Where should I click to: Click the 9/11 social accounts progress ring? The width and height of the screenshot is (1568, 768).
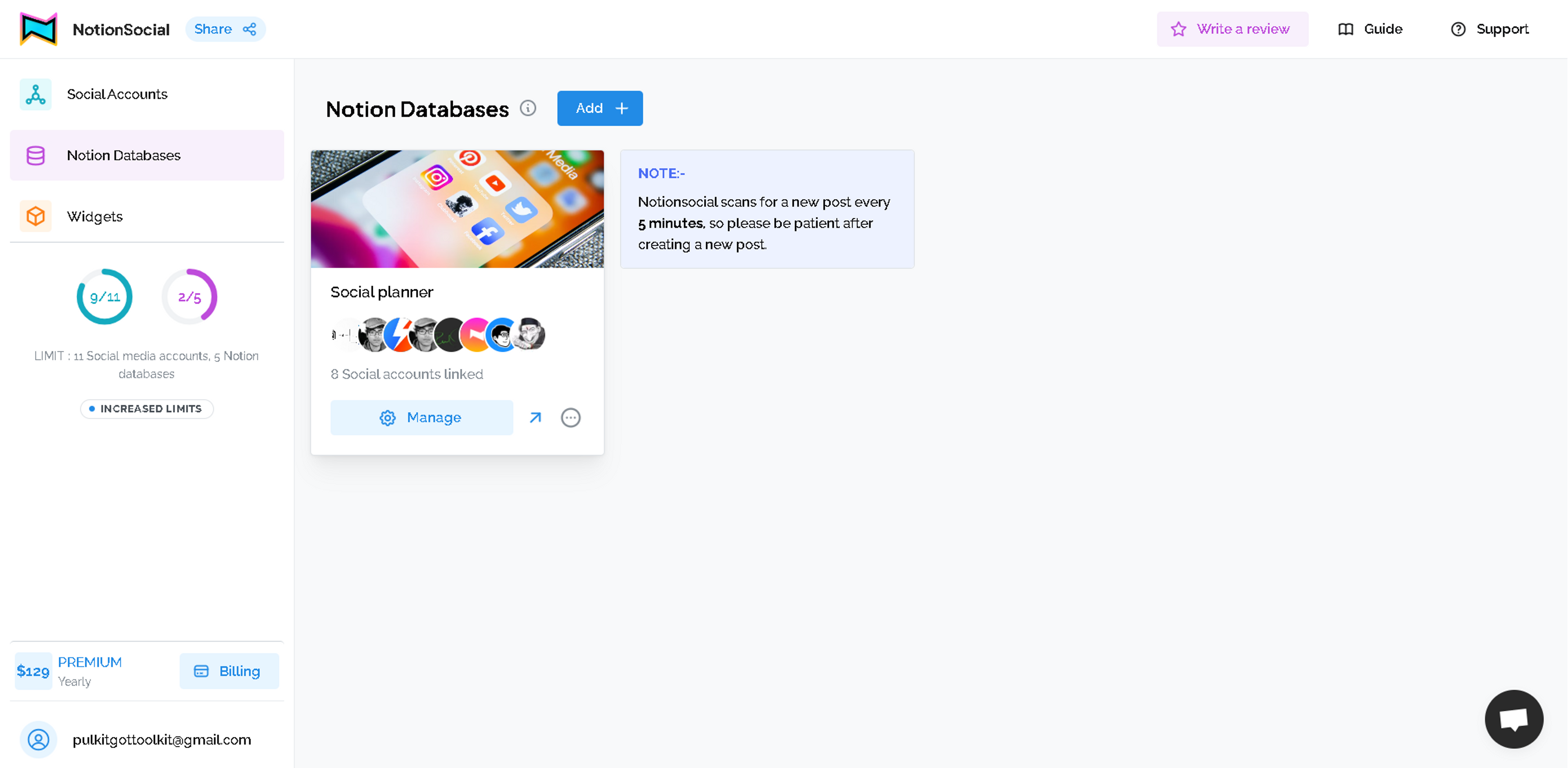105,297
